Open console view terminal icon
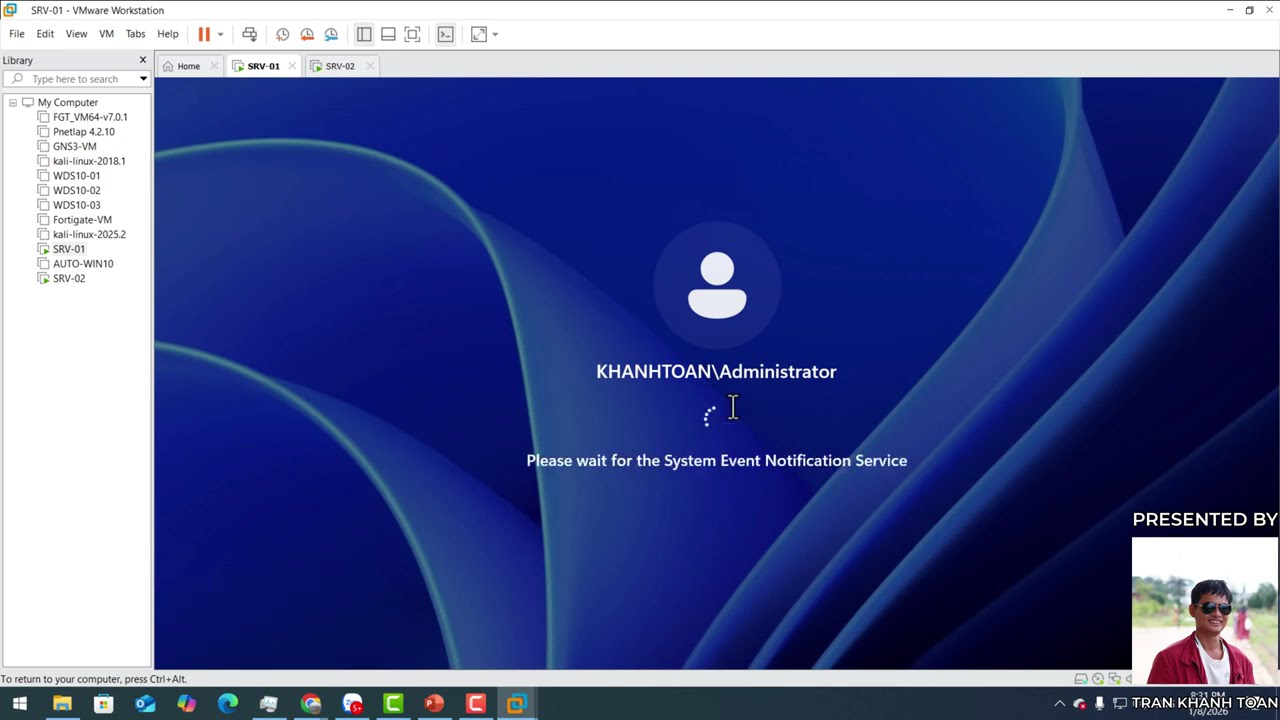The height and width of the screenshot is (720, 1280). tap(446, 34)
